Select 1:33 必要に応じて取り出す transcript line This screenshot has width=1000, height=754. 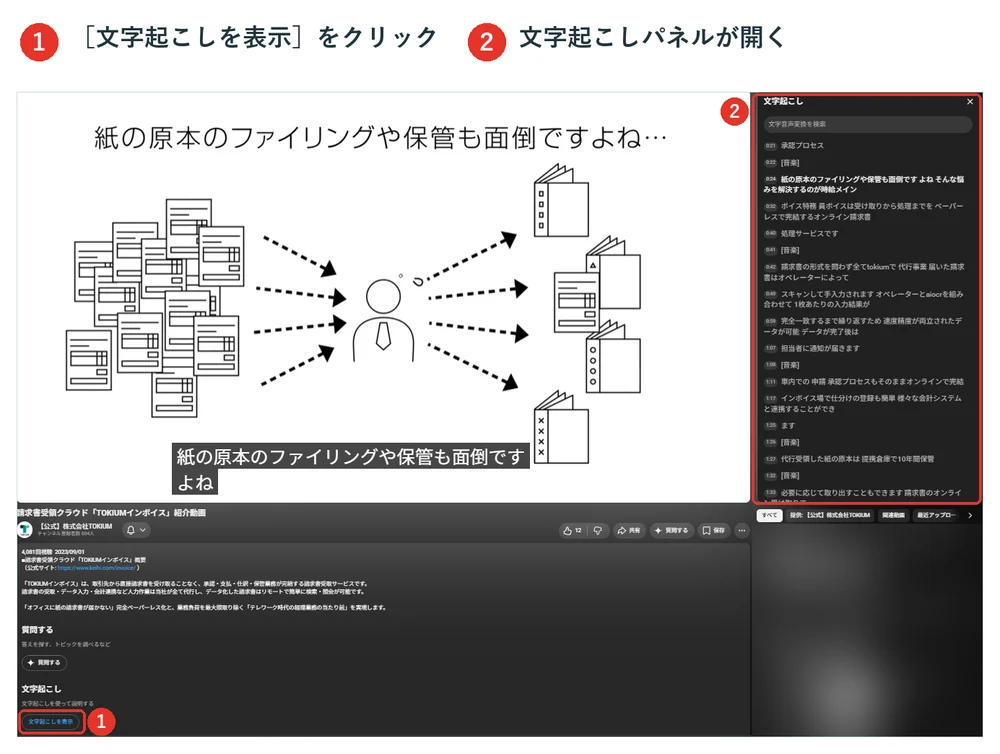coord(867,494)
